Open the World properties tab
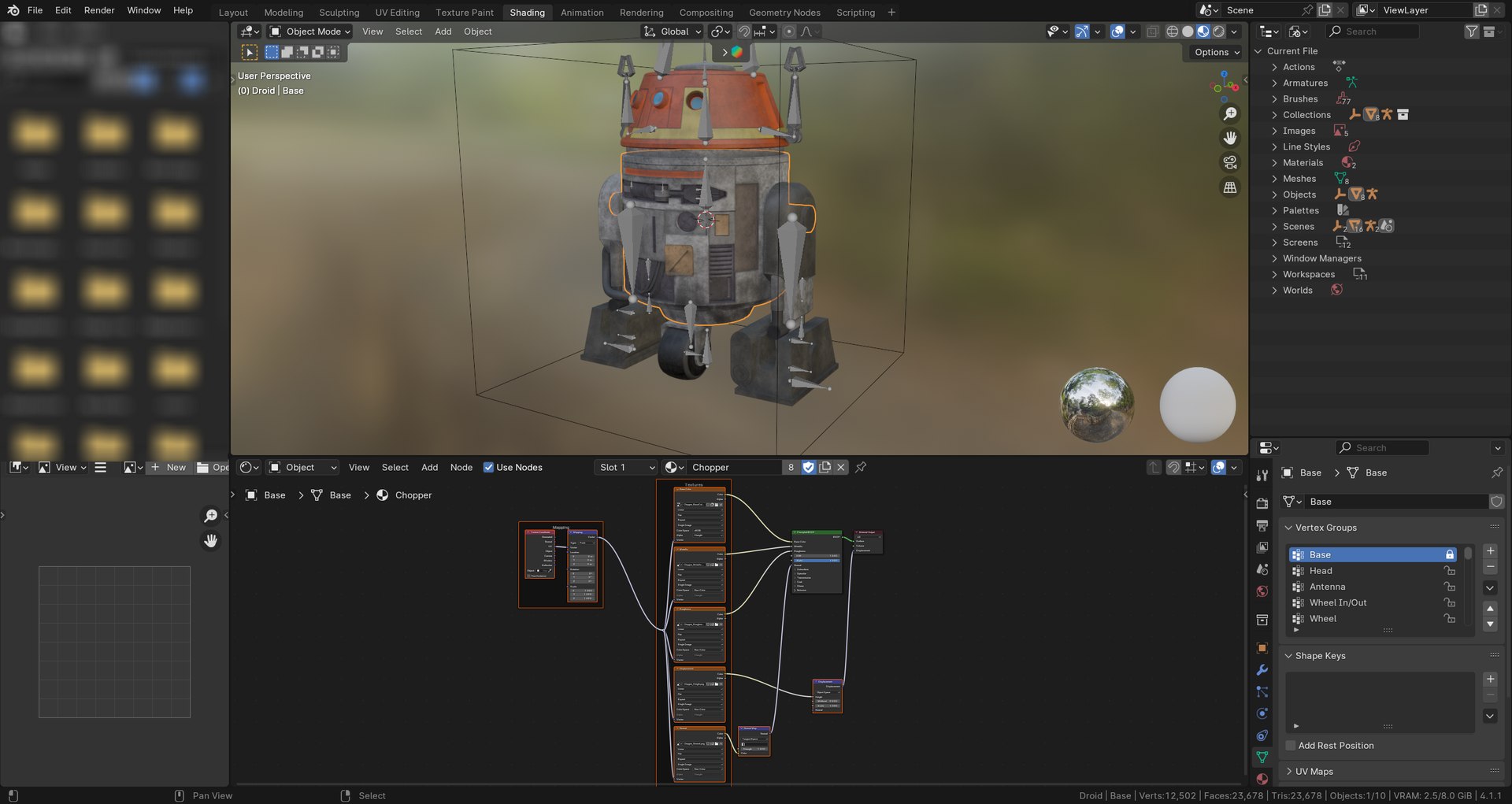1512x804 pixels. [1262, 591]
